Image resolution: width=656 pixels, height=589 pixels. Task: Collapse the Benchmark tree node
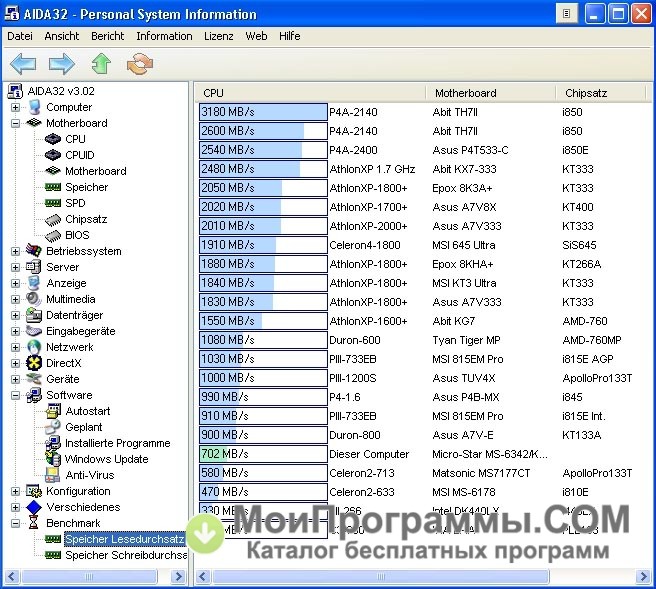coord(15,523)
